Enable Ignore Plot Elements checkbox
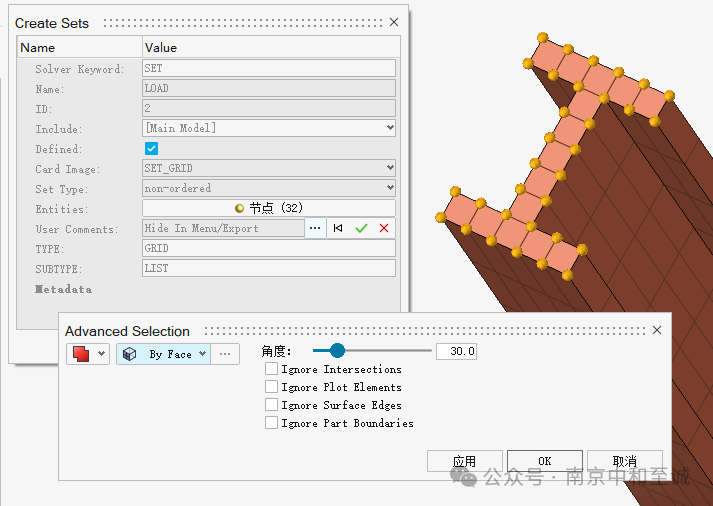The width and height of the screenshot is (713, 506). tap(271, 387)
